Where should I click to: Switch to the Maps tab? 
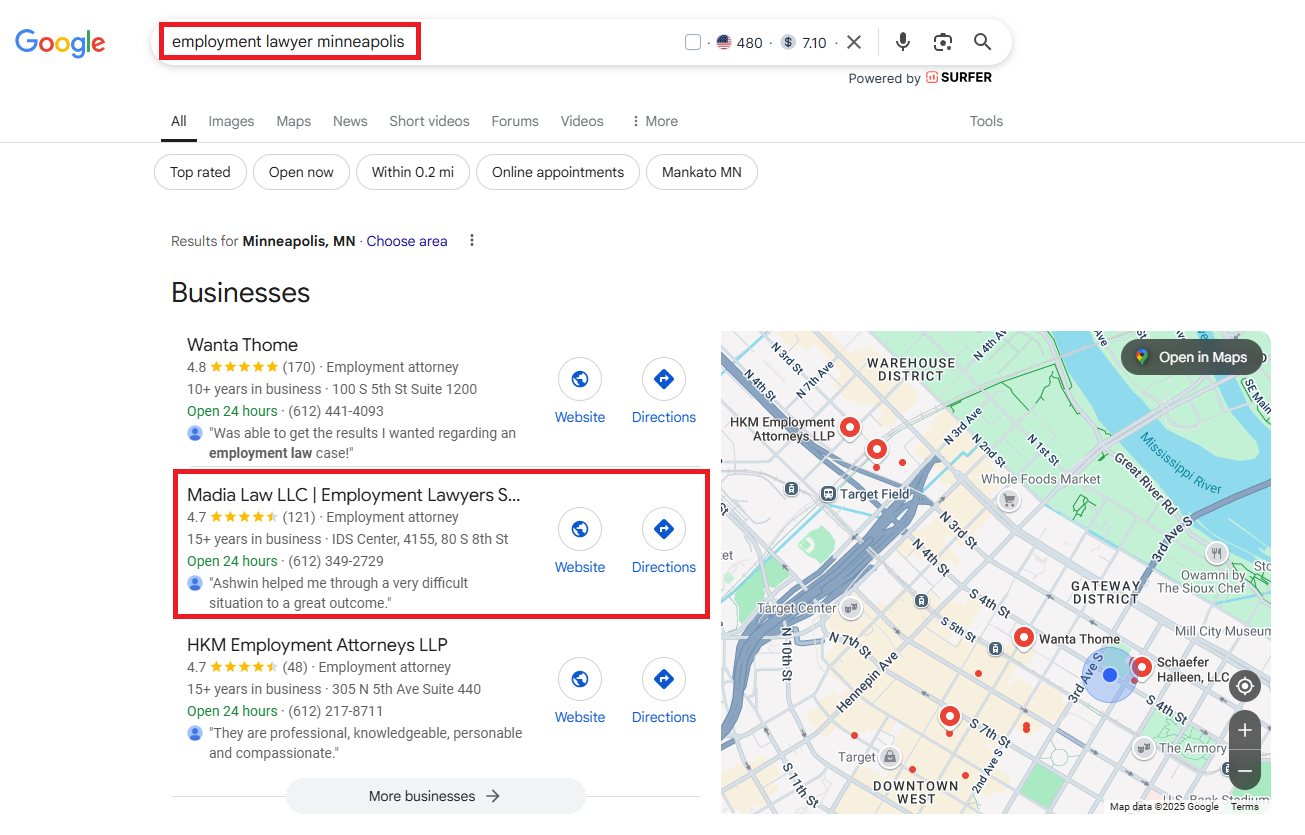[294, 121]
